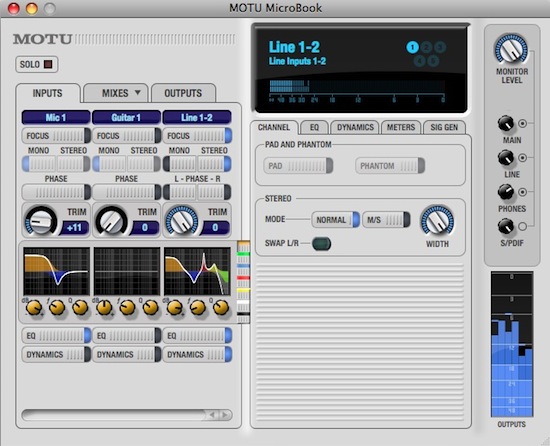
Task: Select S/PDIF monitor radio button
Action: point(522,227)
